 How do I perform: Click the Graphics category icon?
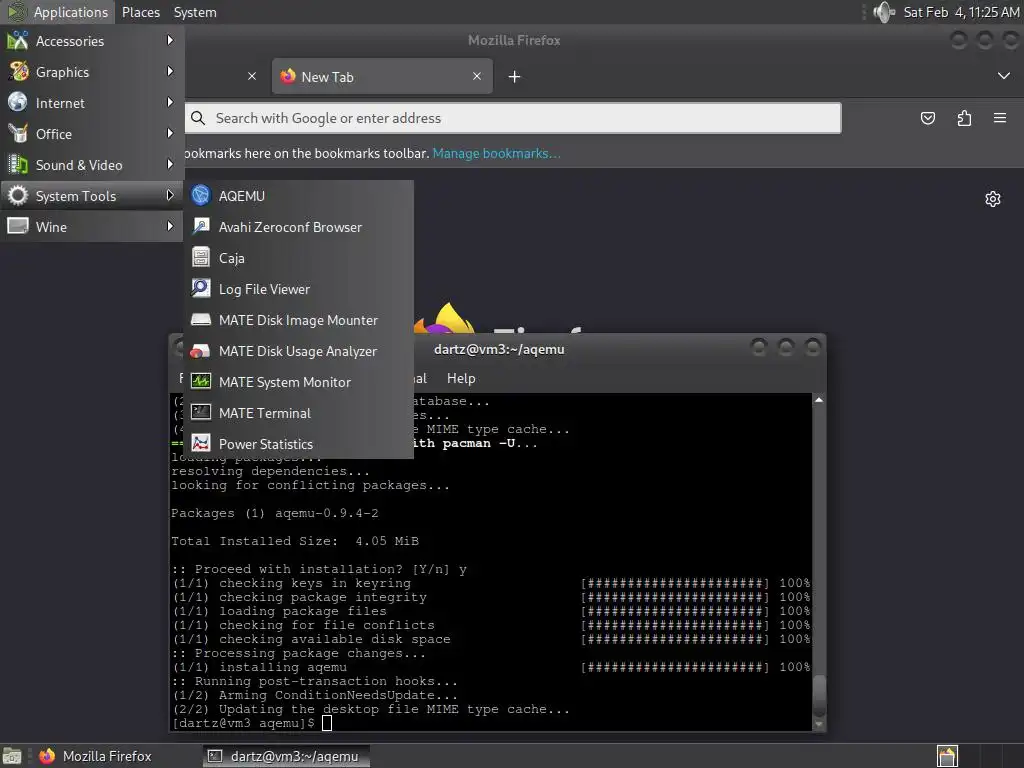[18, 71]
